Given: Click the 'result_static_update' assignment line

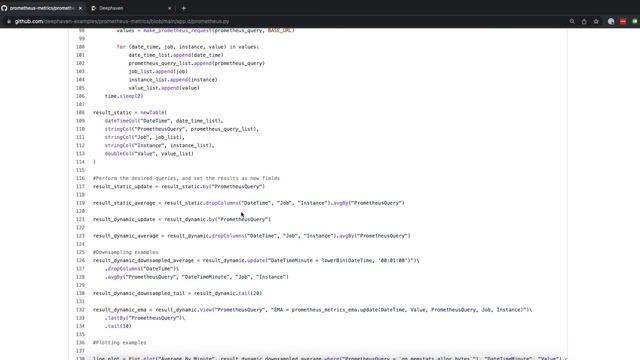Looking at the screenshot, I should pyautogui.click(x=179, y=187).
